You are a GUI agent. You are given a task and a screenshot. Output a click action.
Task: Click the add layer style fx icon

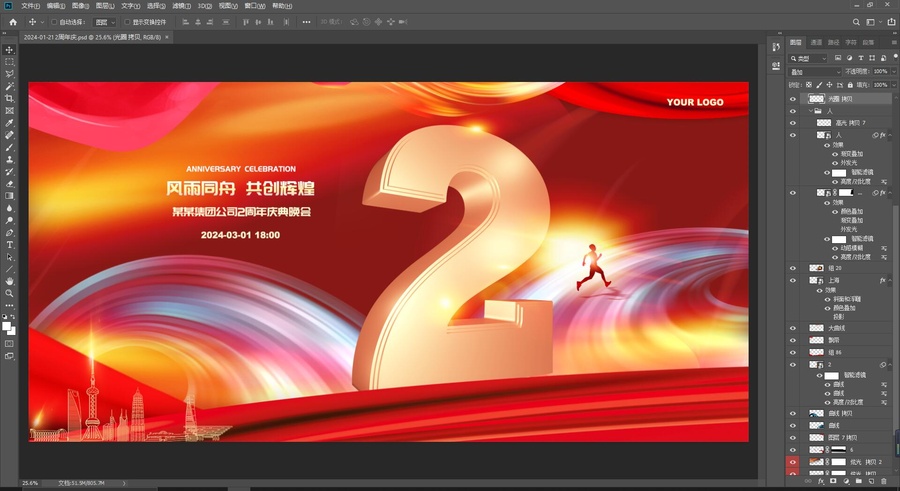pyautogui.click(x=821, y=481)
